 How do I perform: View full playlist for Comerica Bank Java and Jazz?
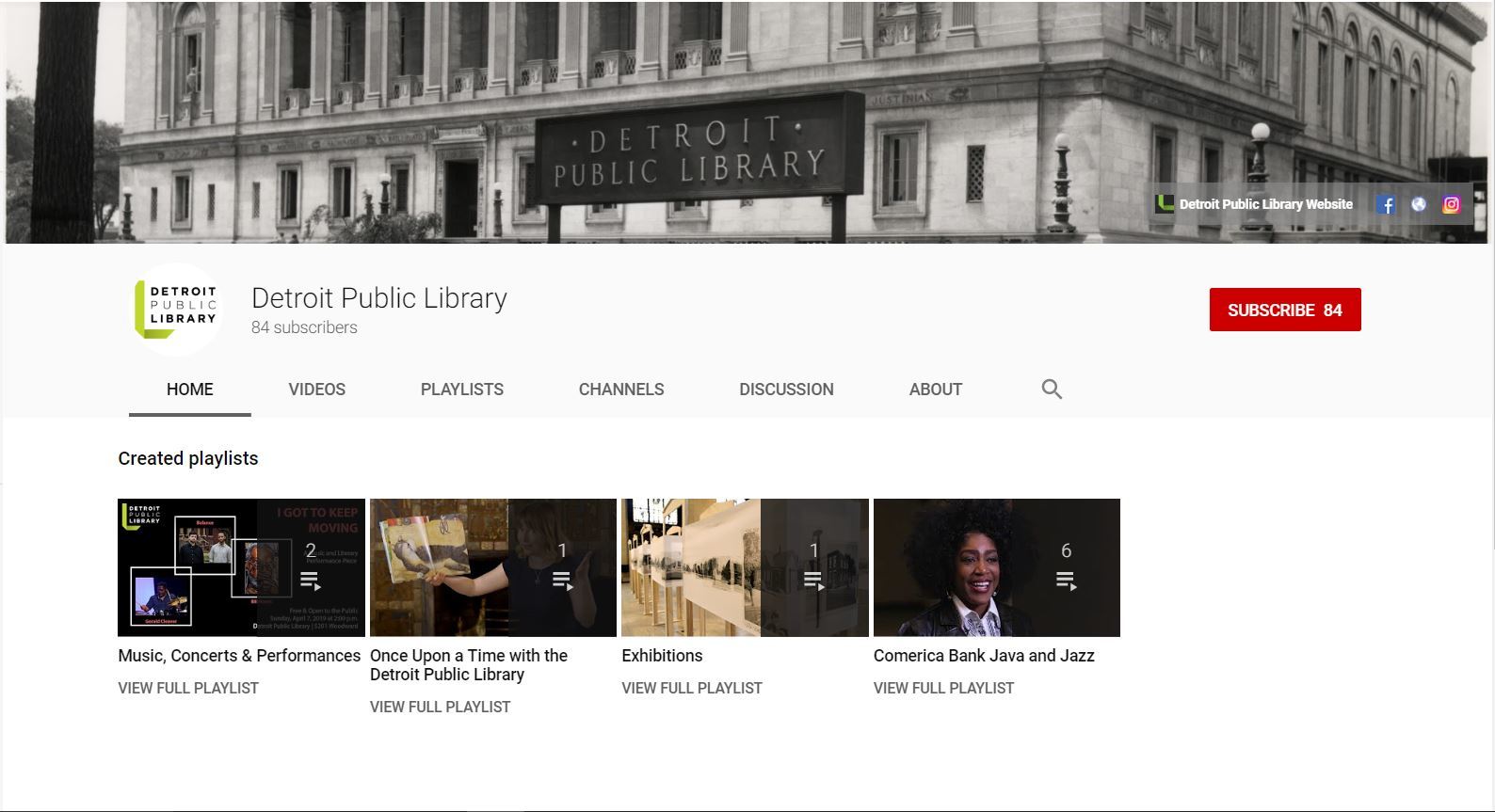(943, 688)
